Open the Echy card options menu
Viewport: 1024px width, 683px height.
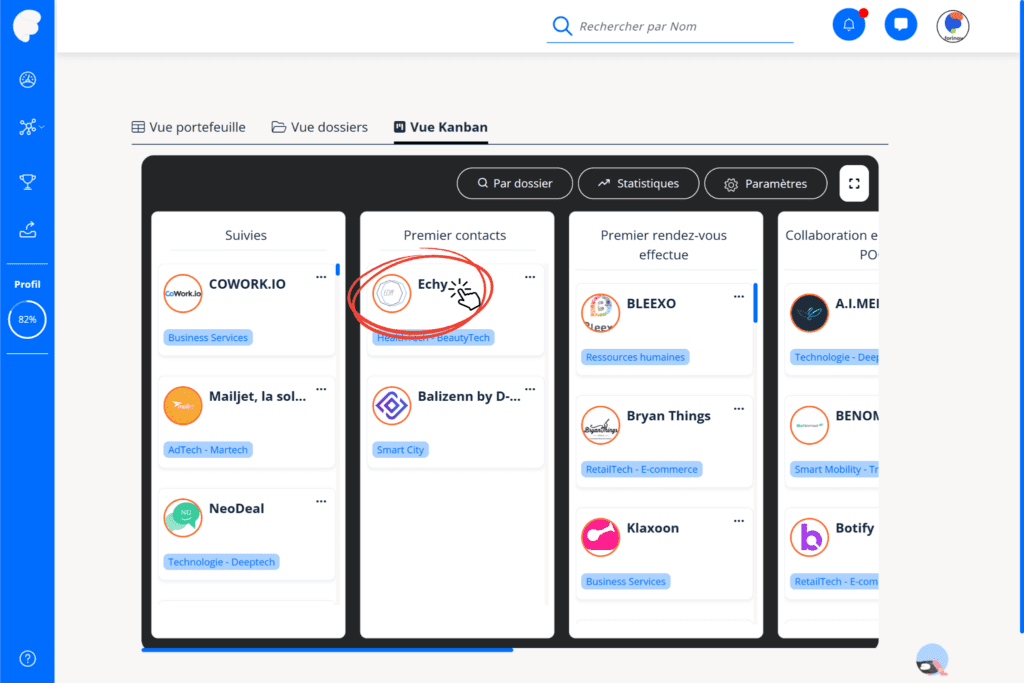(x=530, y=277)
